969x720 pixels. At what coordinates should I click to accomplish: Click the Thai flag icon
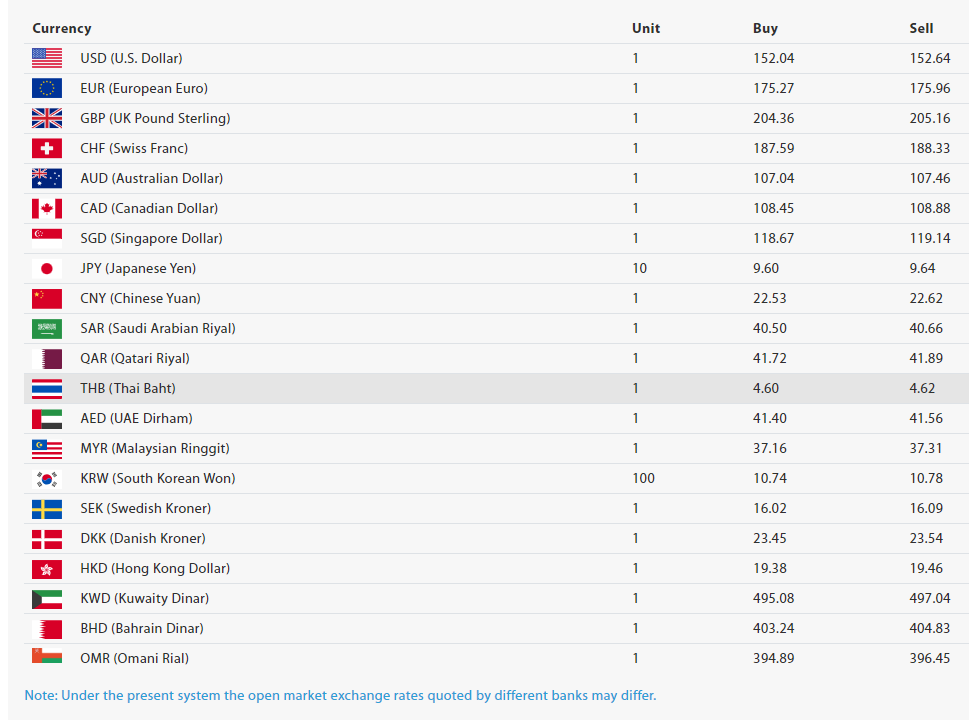(x=47, y=389)
